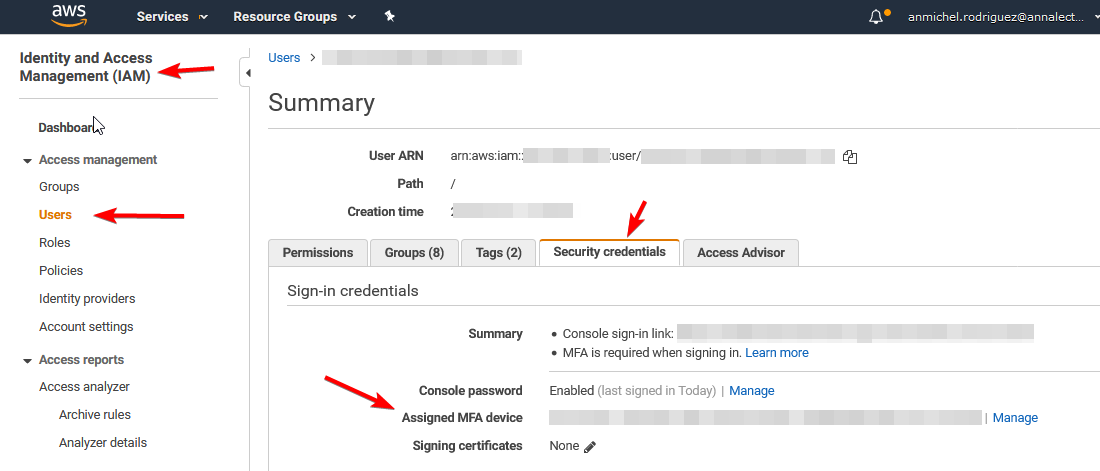1100x471 pixels.
Task: Open Roles in the sidebar
Action: (55, 243)
